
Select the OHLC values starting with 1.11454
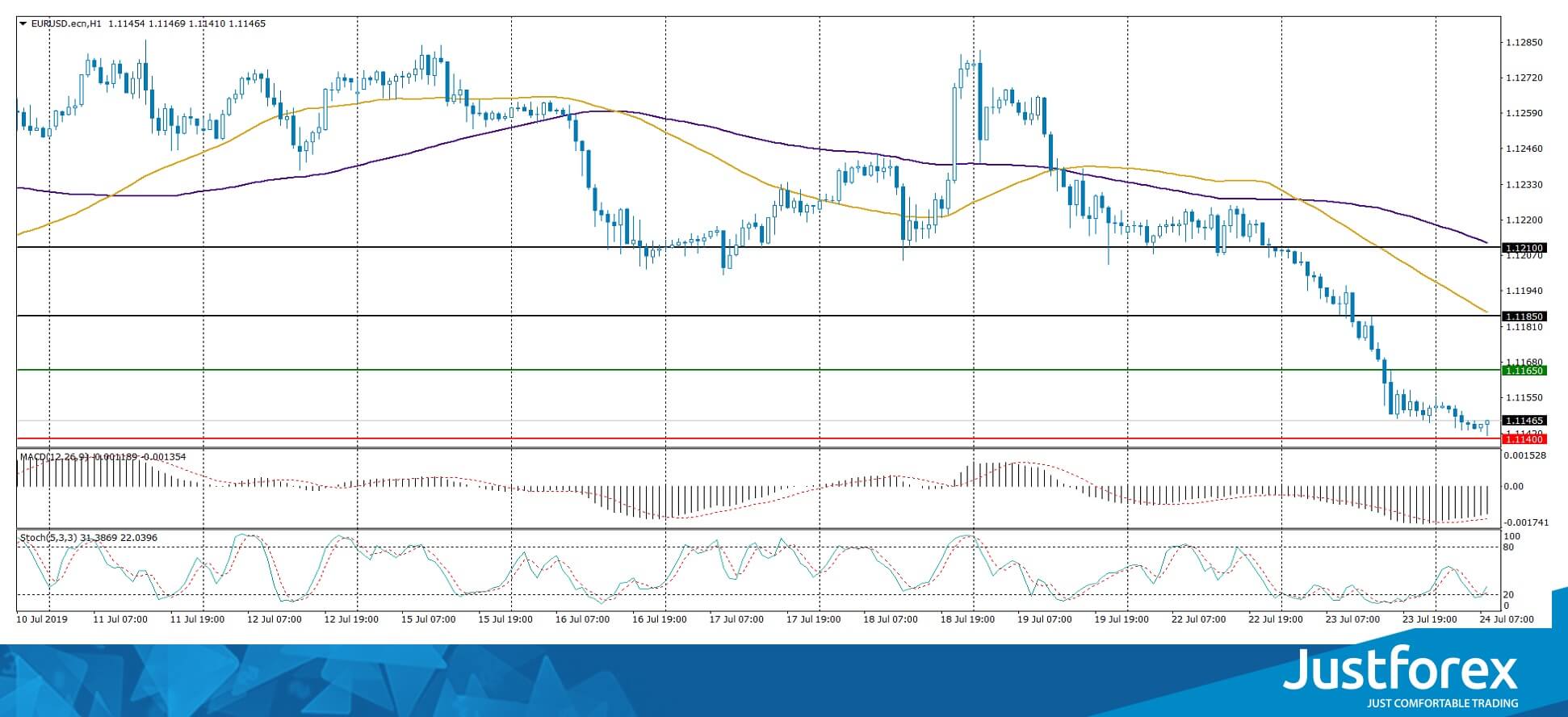point(187,23)
